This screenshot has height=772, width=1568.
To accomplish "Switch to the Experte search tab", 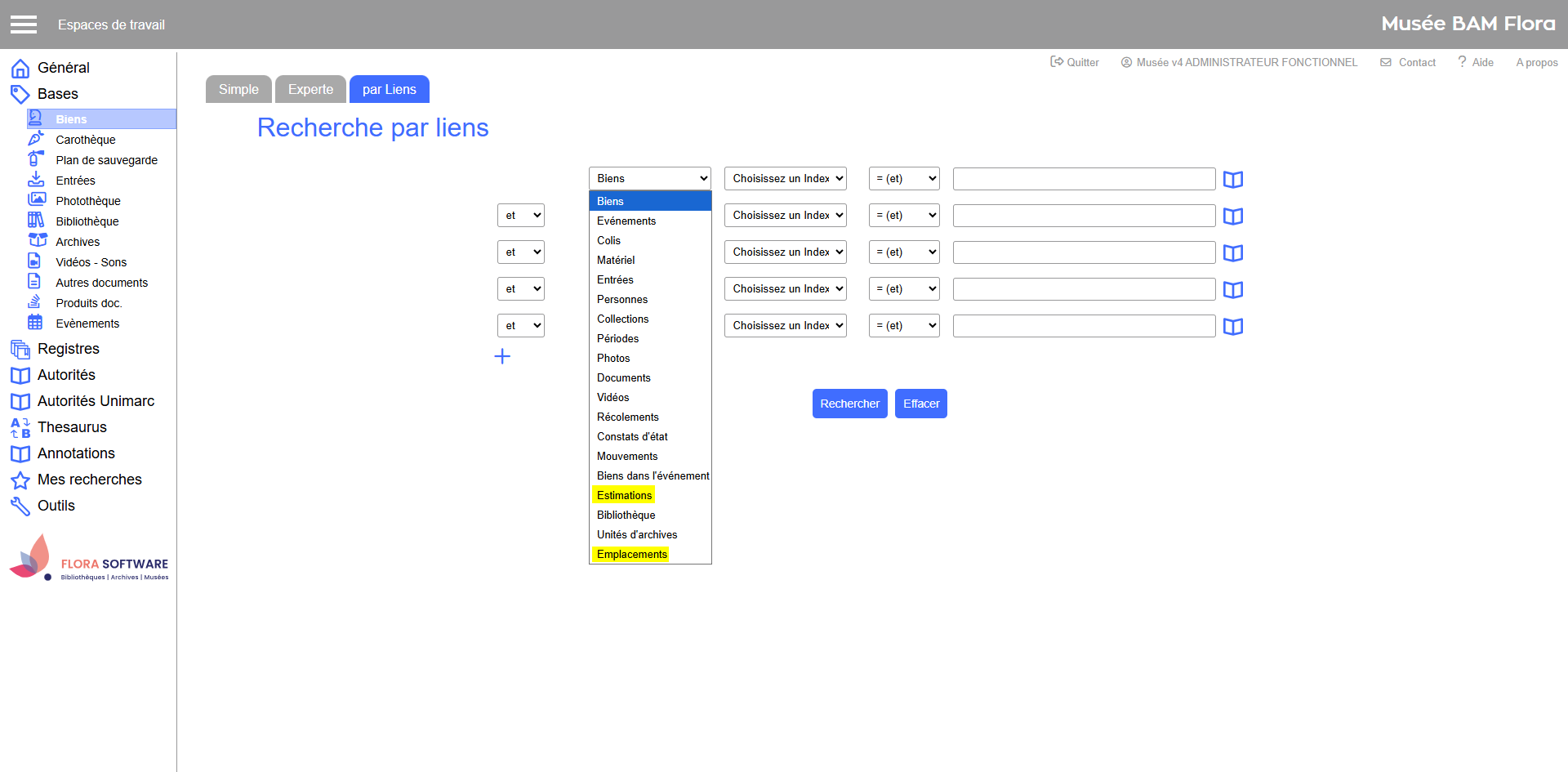I will click(310, 90).
